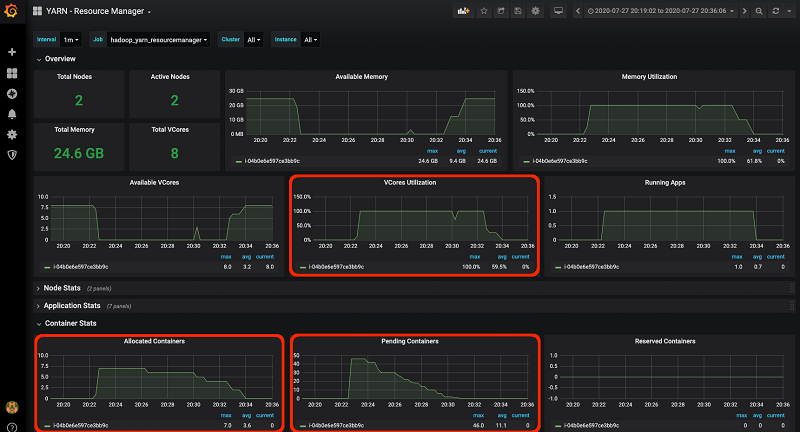Open the Total Nodes panel title menu
Image resolution: width=800 pixels, height=432 pixels.
click(74, 77)
